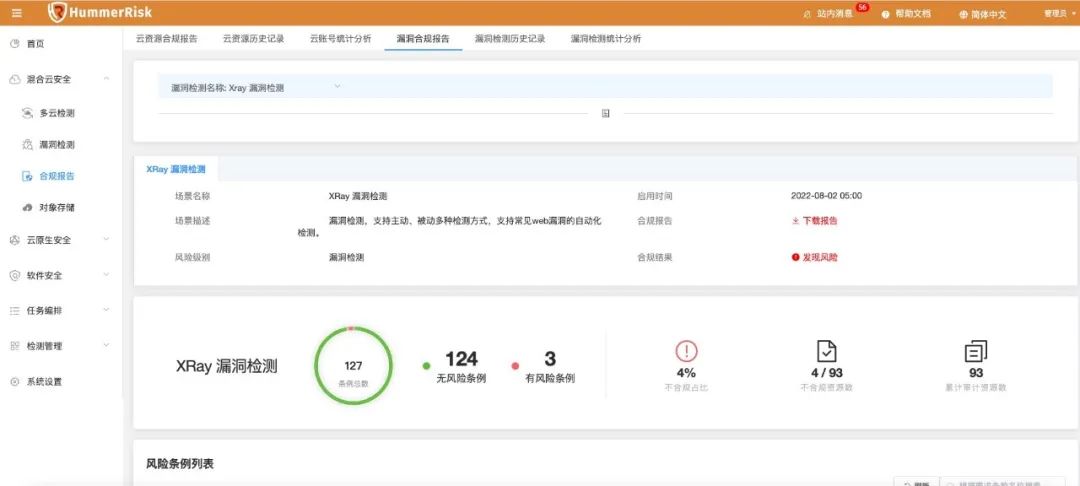
Task: Open the 管理员 user dropdown
Action: (1057, 13)
